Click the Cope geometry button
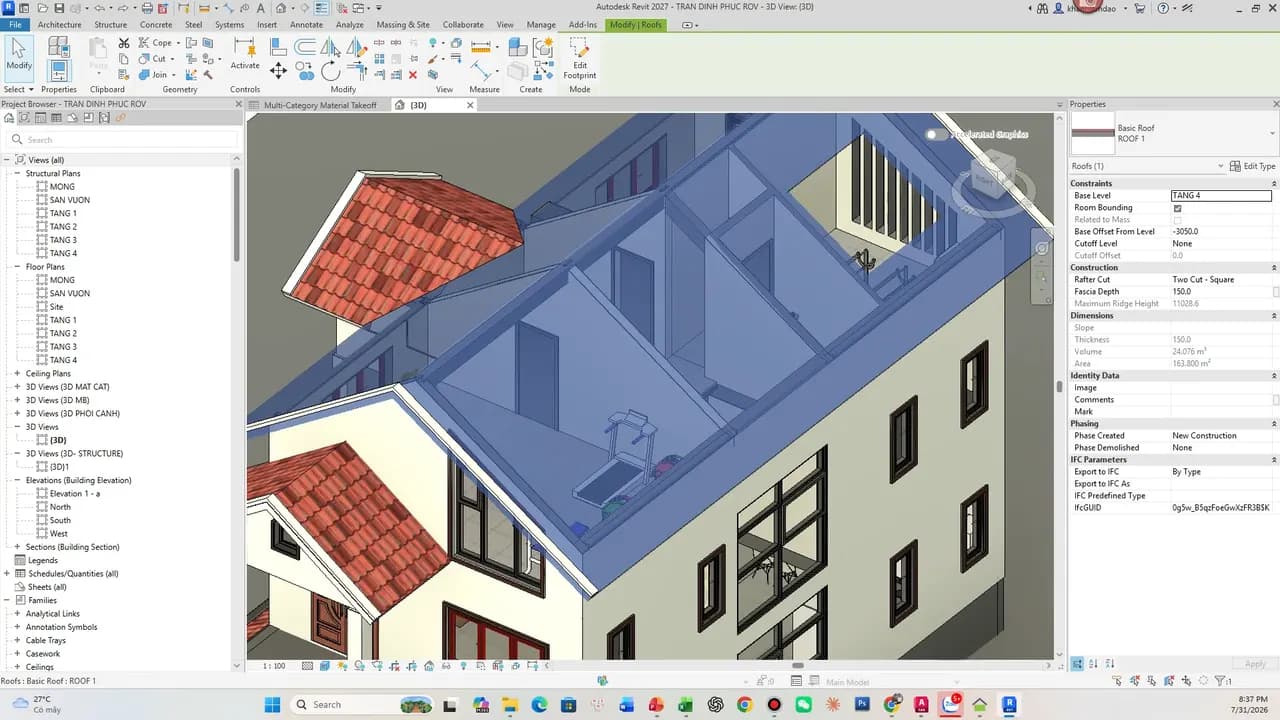This screenshot has width=1280, height=720. (162, 43)
